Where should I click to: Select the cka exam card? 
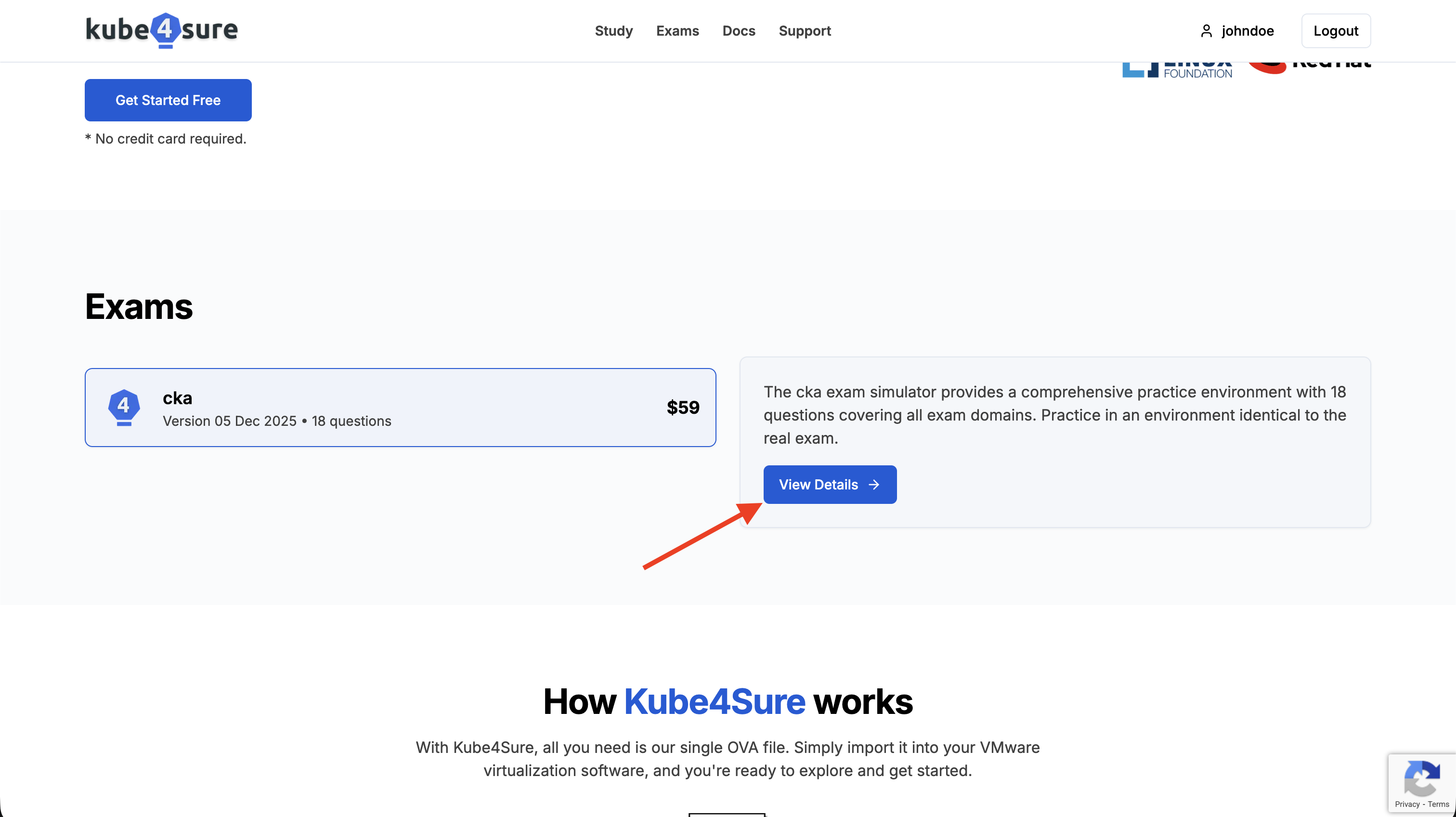pyautogui.click(x=400, y=408)
